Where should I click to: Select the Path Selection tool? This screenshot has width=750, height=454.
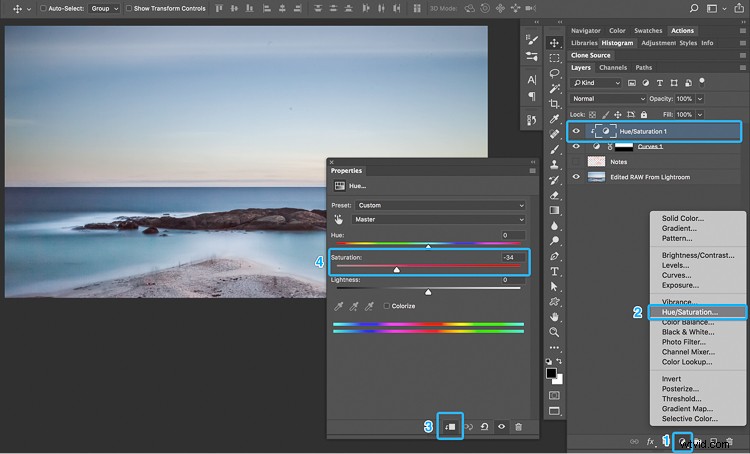(x=554, y=287)
